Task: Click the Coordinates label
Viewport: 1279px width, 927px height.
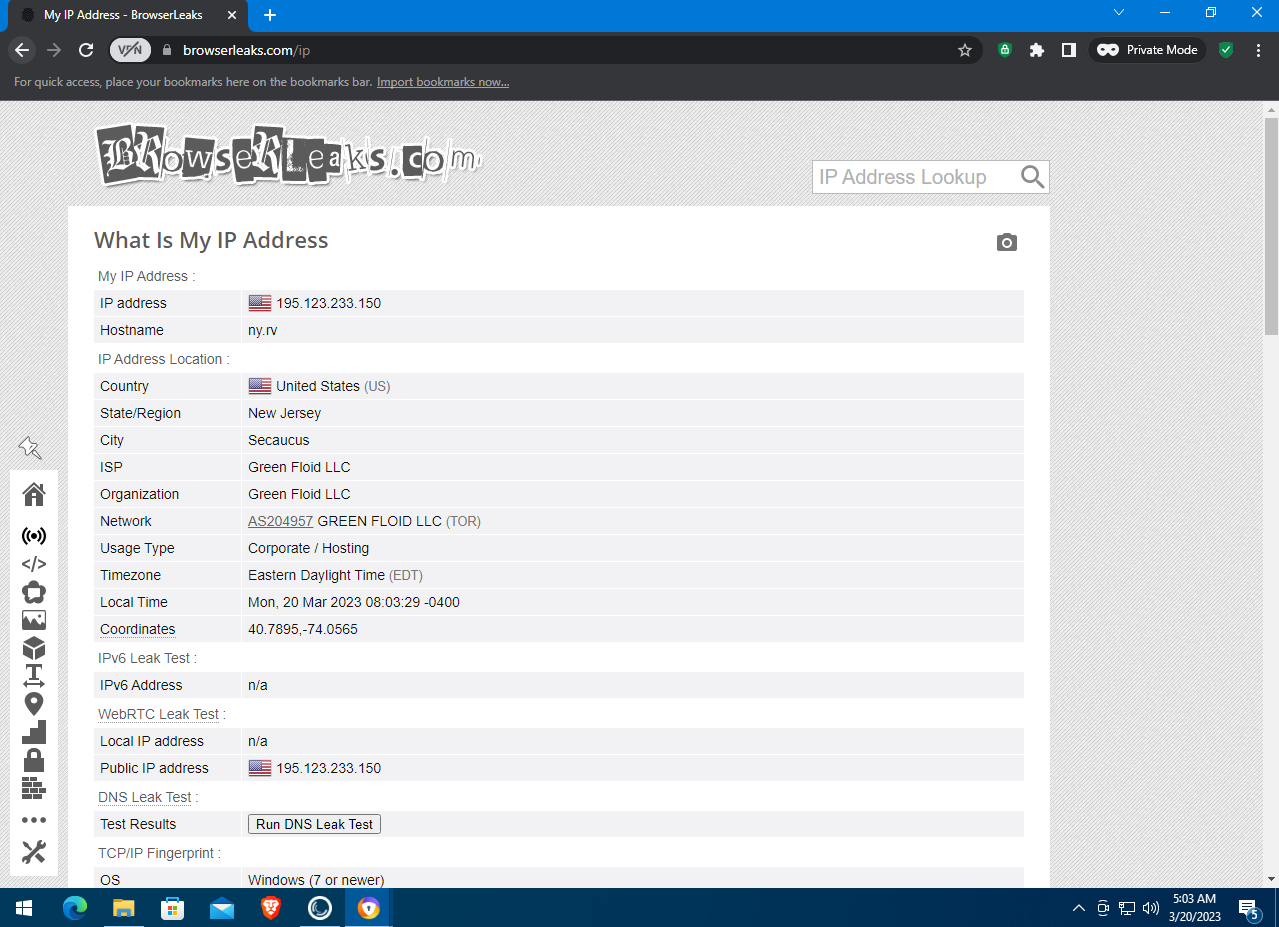Action: point(138,629)
